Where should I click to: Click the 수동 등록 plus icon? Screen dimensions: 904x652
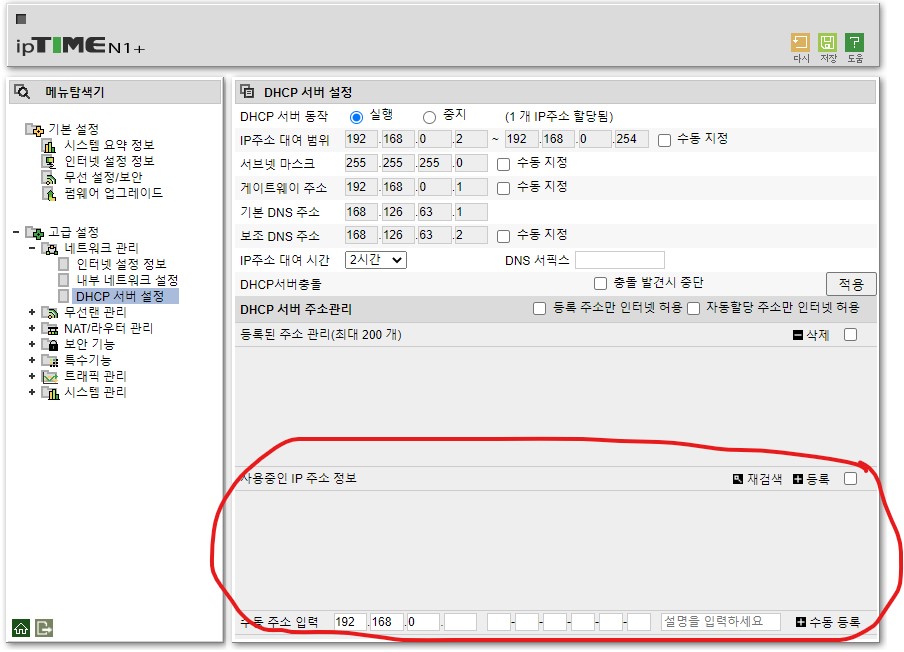(801, 622)
